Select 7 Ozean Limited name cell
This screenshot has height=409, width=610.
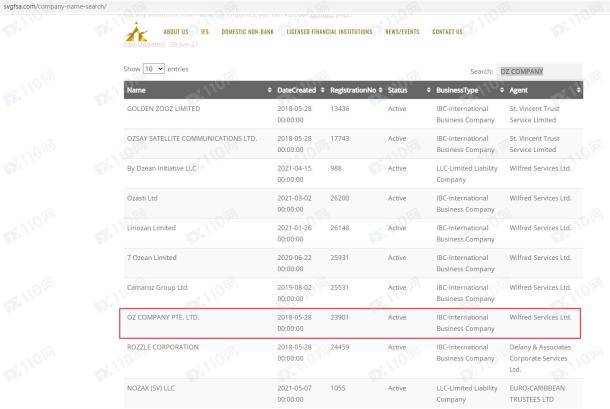click(152, 258)
